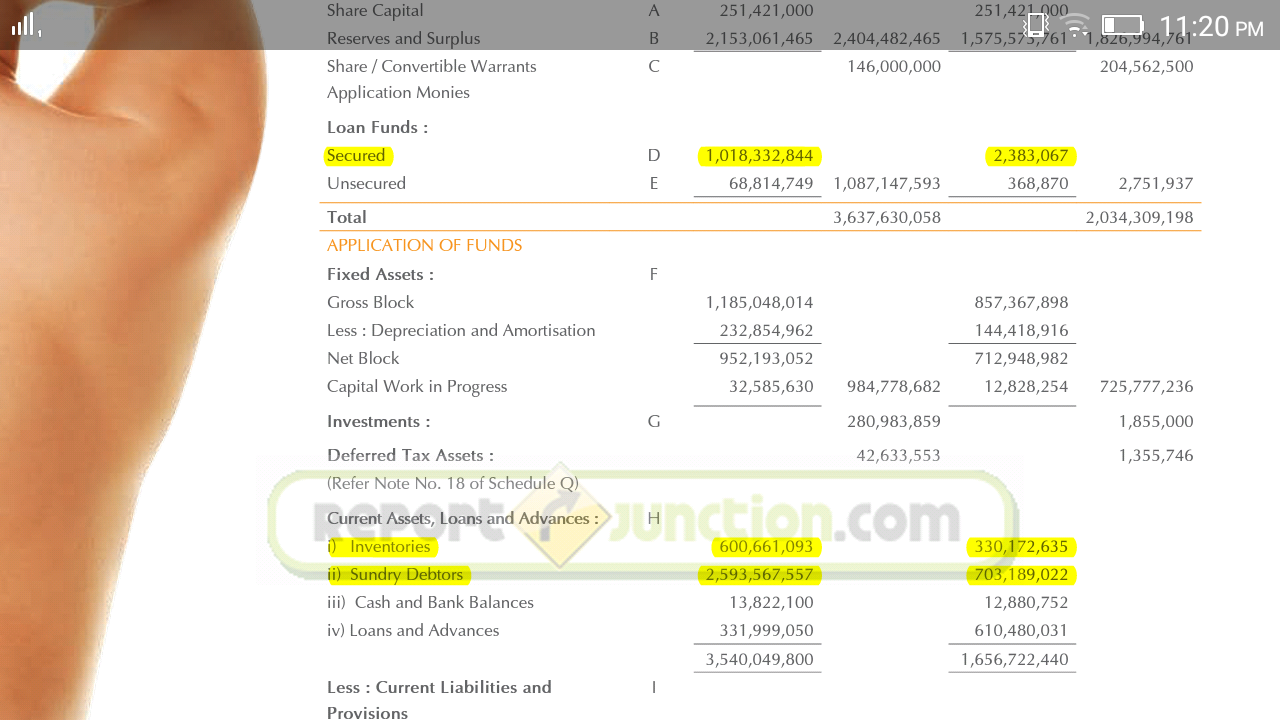Select net block value 712,948,982
This screenshot has height=720, width=1280.
tap(1021, 358)
